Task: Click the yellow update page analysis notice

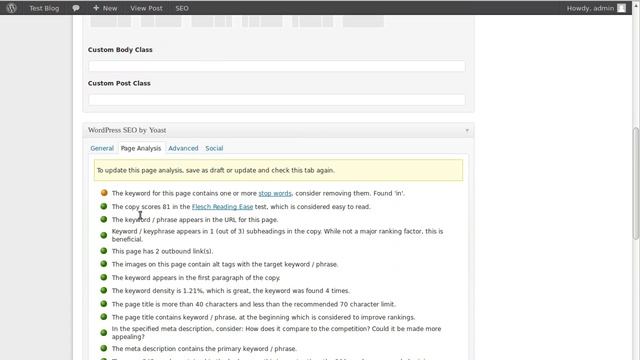Action: coord(278,170)
